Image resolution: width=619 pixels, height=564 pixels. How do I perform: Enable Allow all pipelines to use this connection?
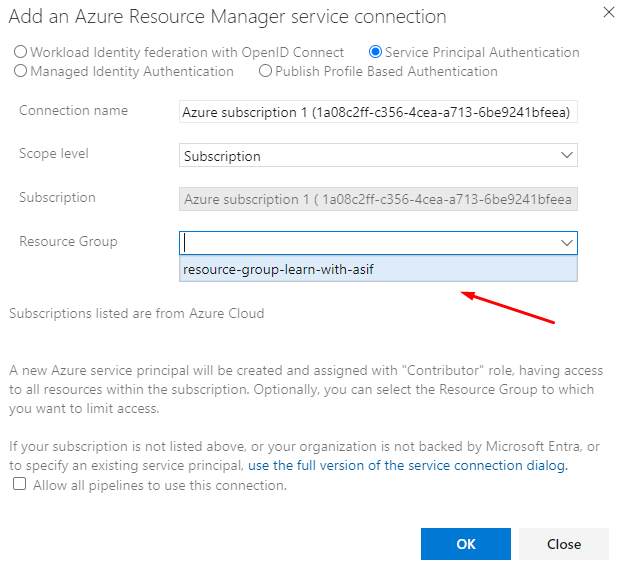(x=20, y=485)
